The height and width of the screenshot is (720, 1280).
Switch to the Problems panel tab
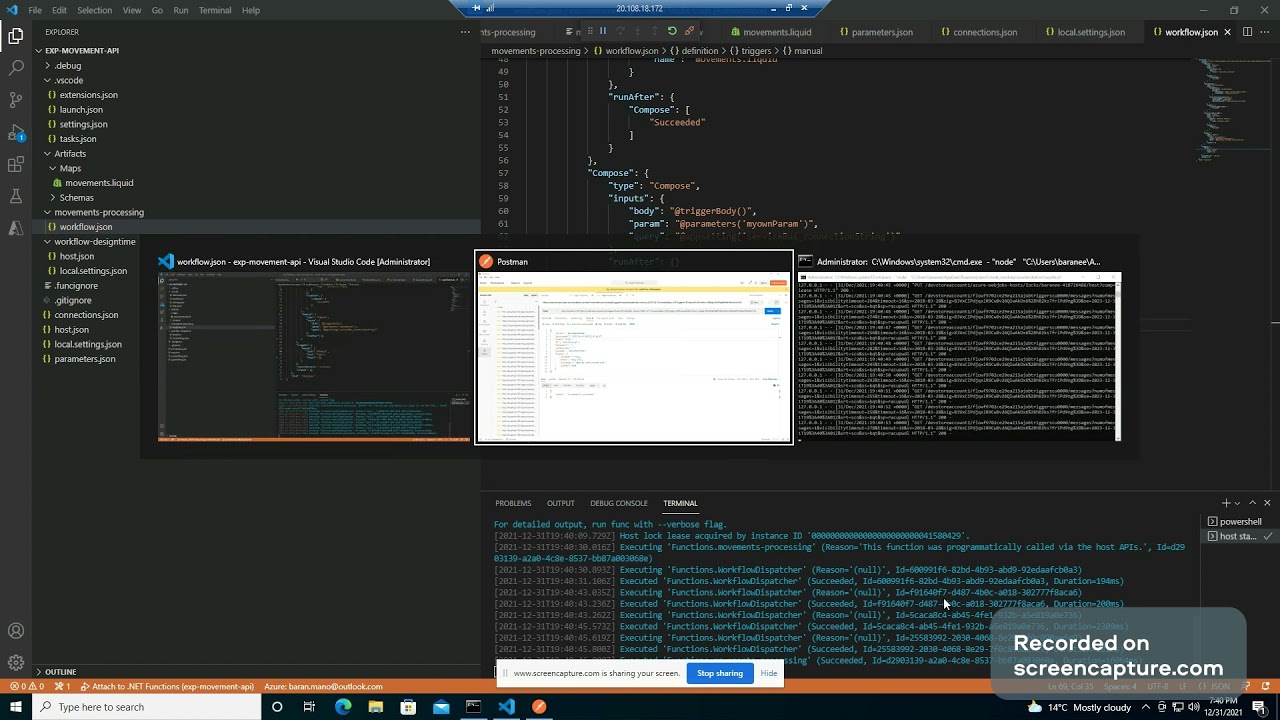pyautogui.click(x=513, y=503)
